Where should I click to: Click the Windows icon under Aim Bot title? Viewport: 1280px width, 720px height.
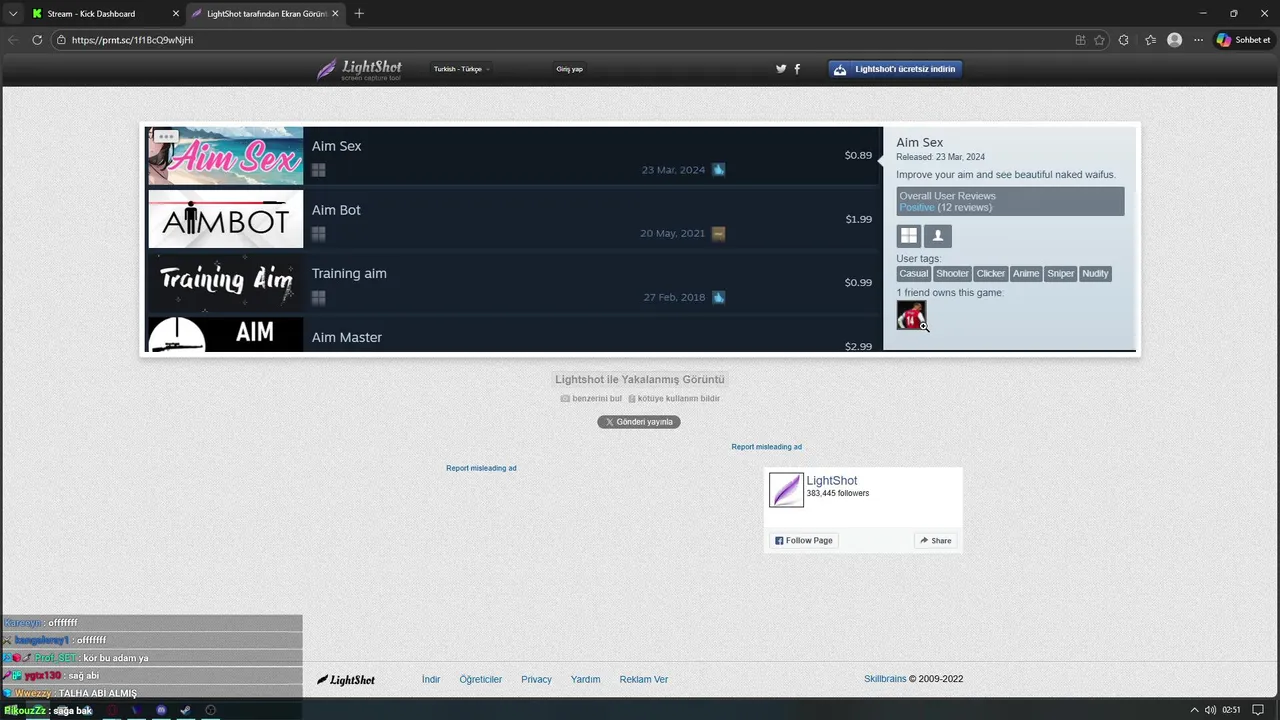tap(318, 234)
